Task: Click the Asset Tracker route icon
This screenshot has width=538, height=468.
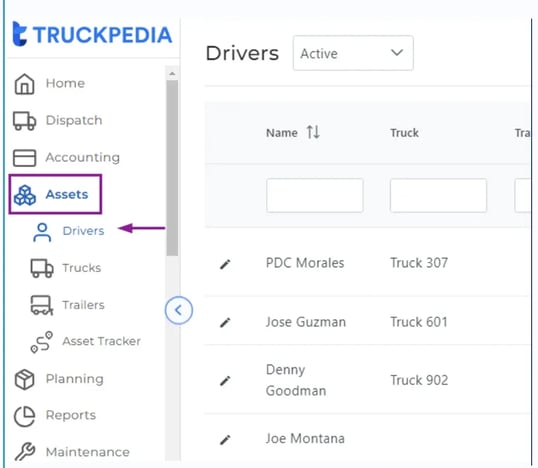Action: click(42, 342)
